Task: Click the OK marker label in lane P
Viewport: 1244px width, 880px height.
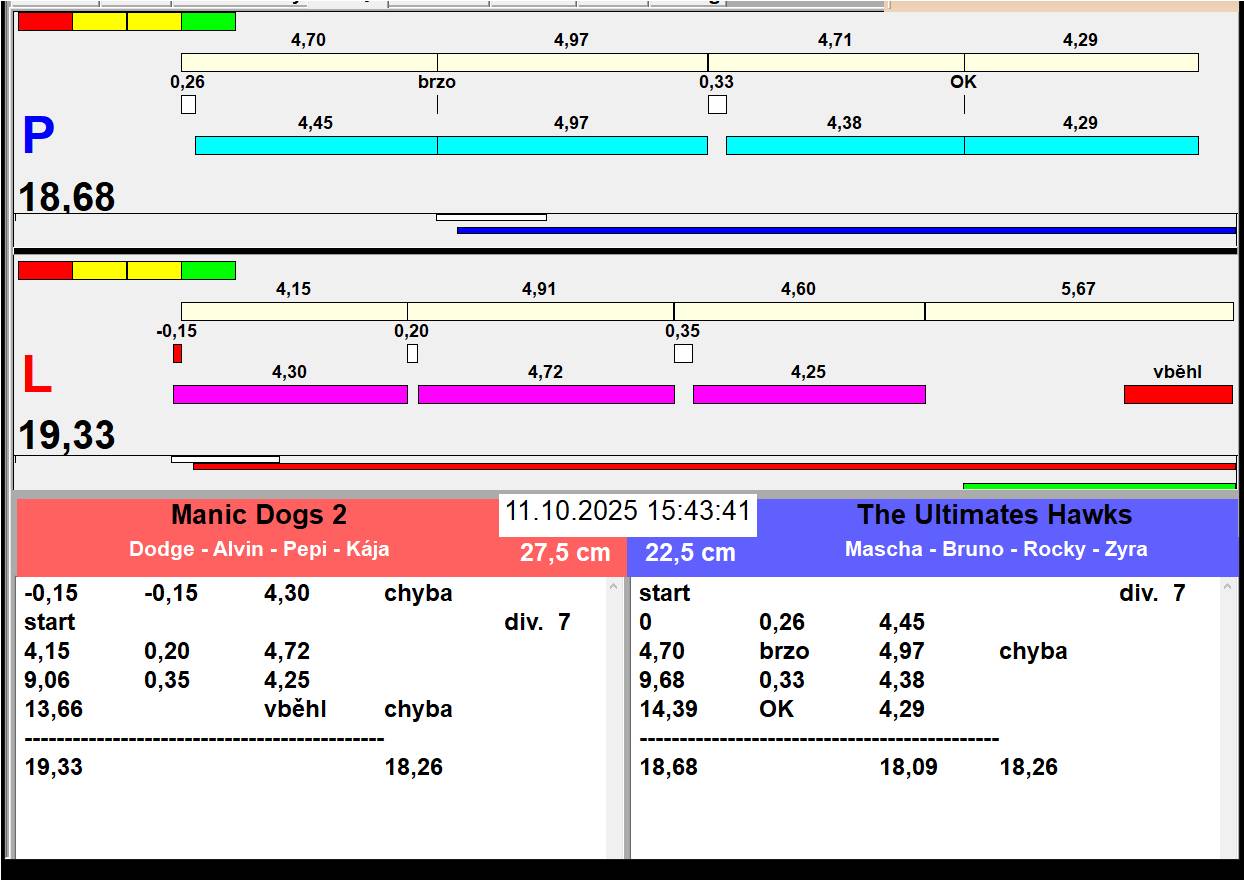Action: point(963,82)
